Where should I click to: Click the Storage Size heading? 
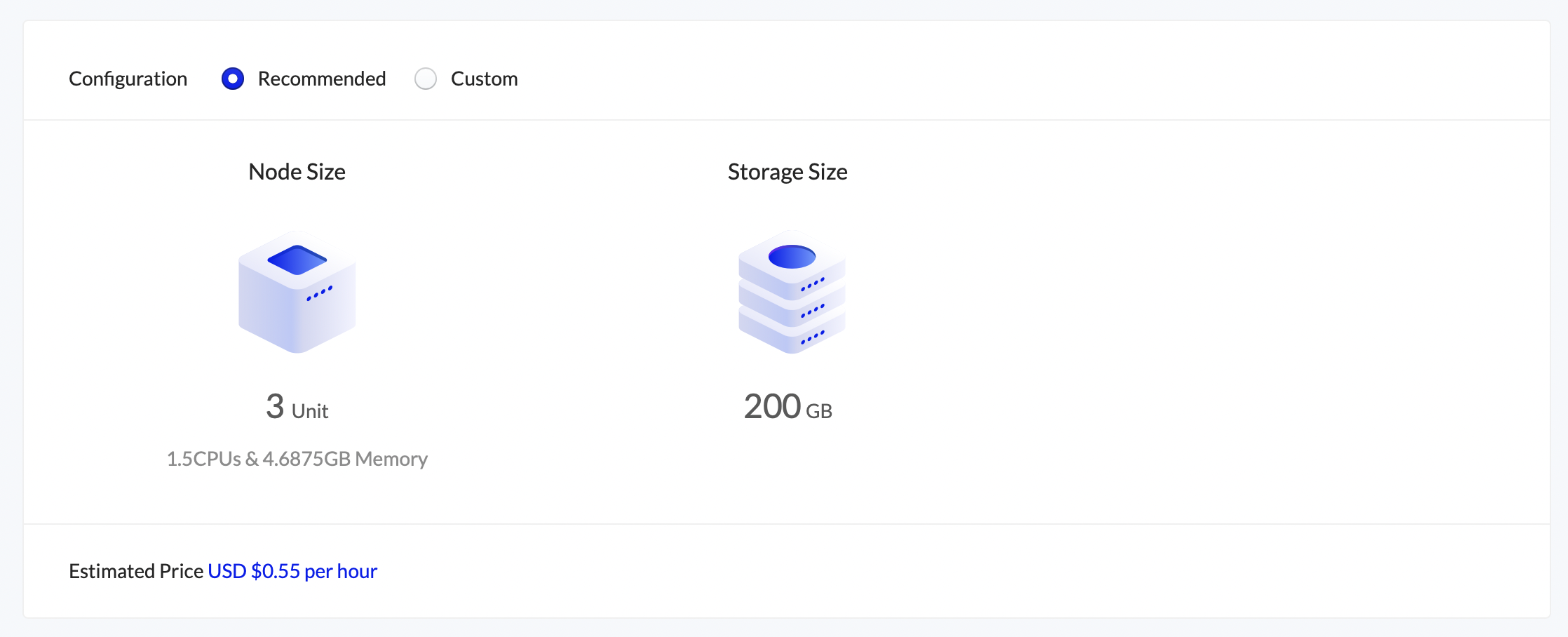point(788,172)
